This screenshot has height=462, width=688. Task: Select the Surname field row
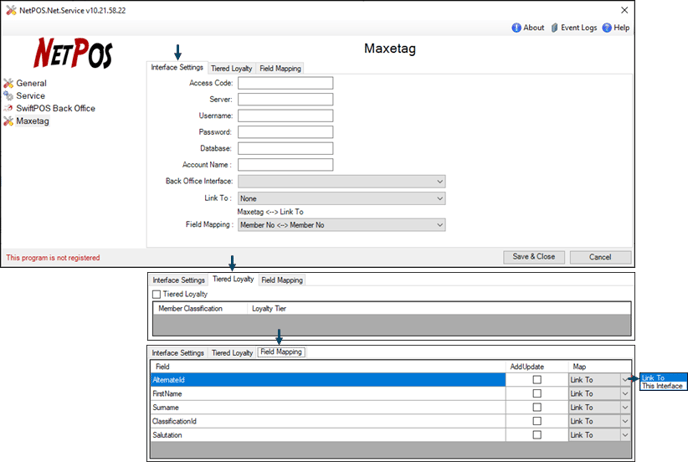328,407
